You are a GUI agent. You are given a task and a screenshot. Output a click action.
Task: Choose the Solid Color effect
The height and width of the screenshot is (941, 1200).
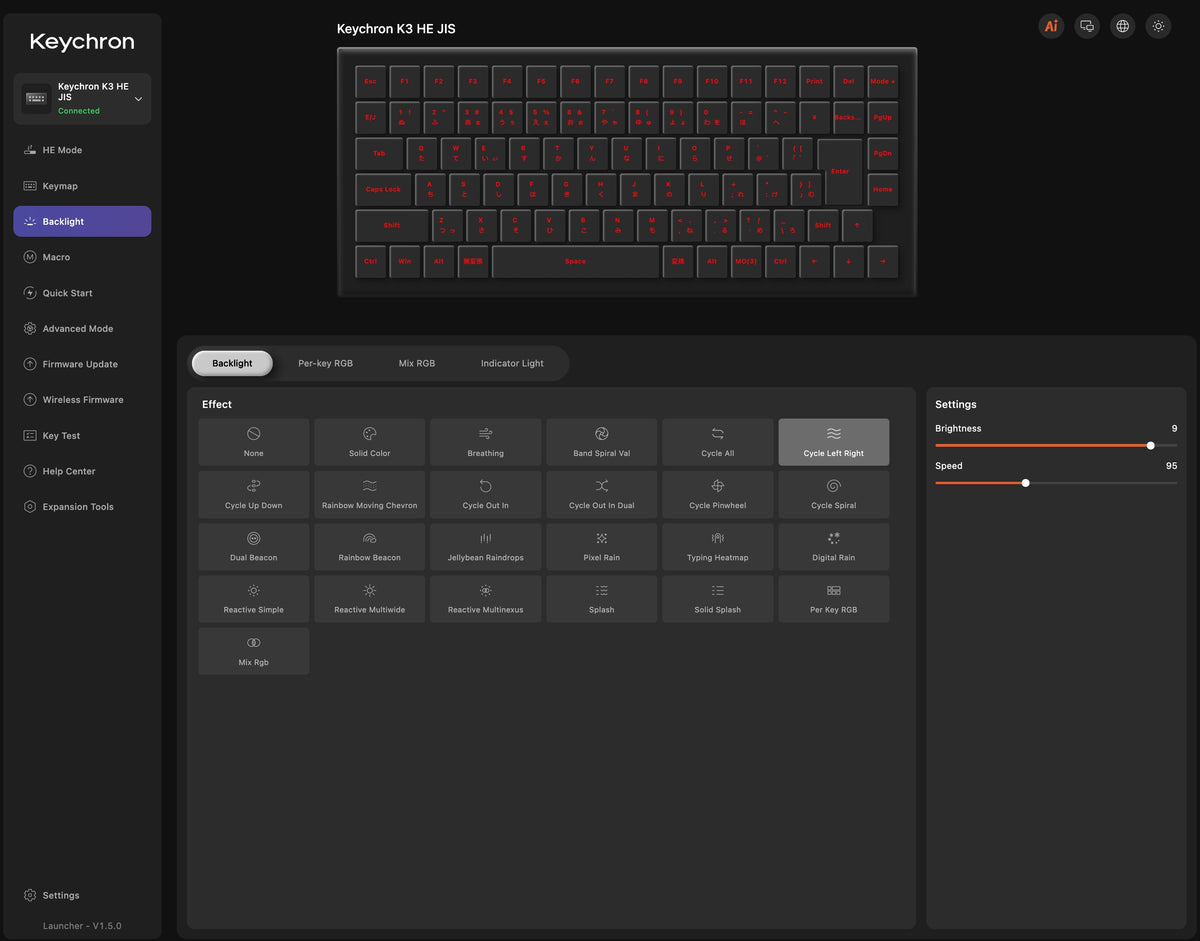click(370, 442)
